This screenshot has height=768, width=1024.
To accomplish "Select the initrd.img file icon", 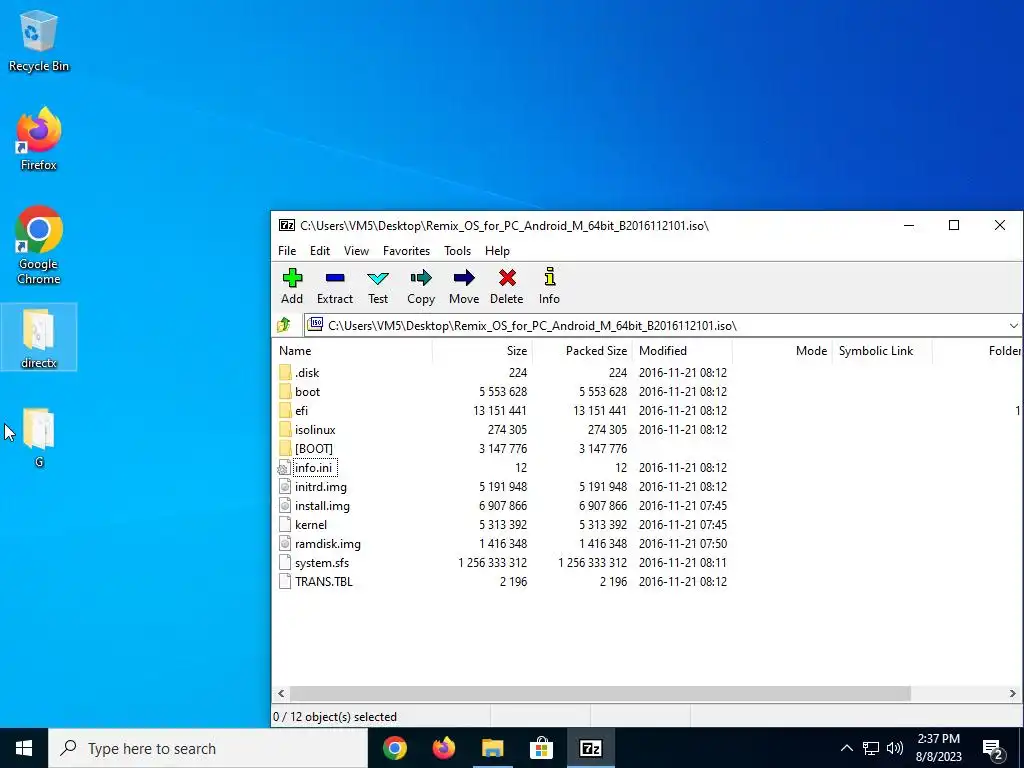I will (x=285, y=487).
